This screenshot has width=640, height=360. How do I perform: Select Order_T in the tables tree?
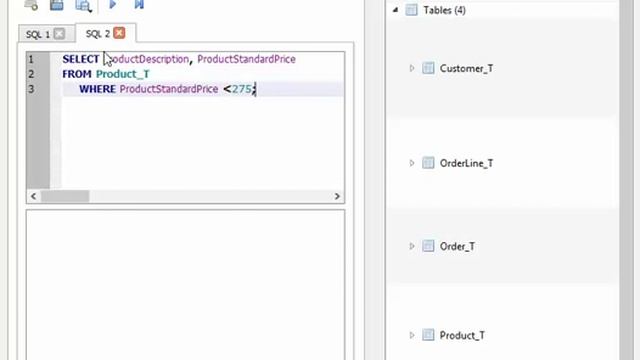pos(457,247)
